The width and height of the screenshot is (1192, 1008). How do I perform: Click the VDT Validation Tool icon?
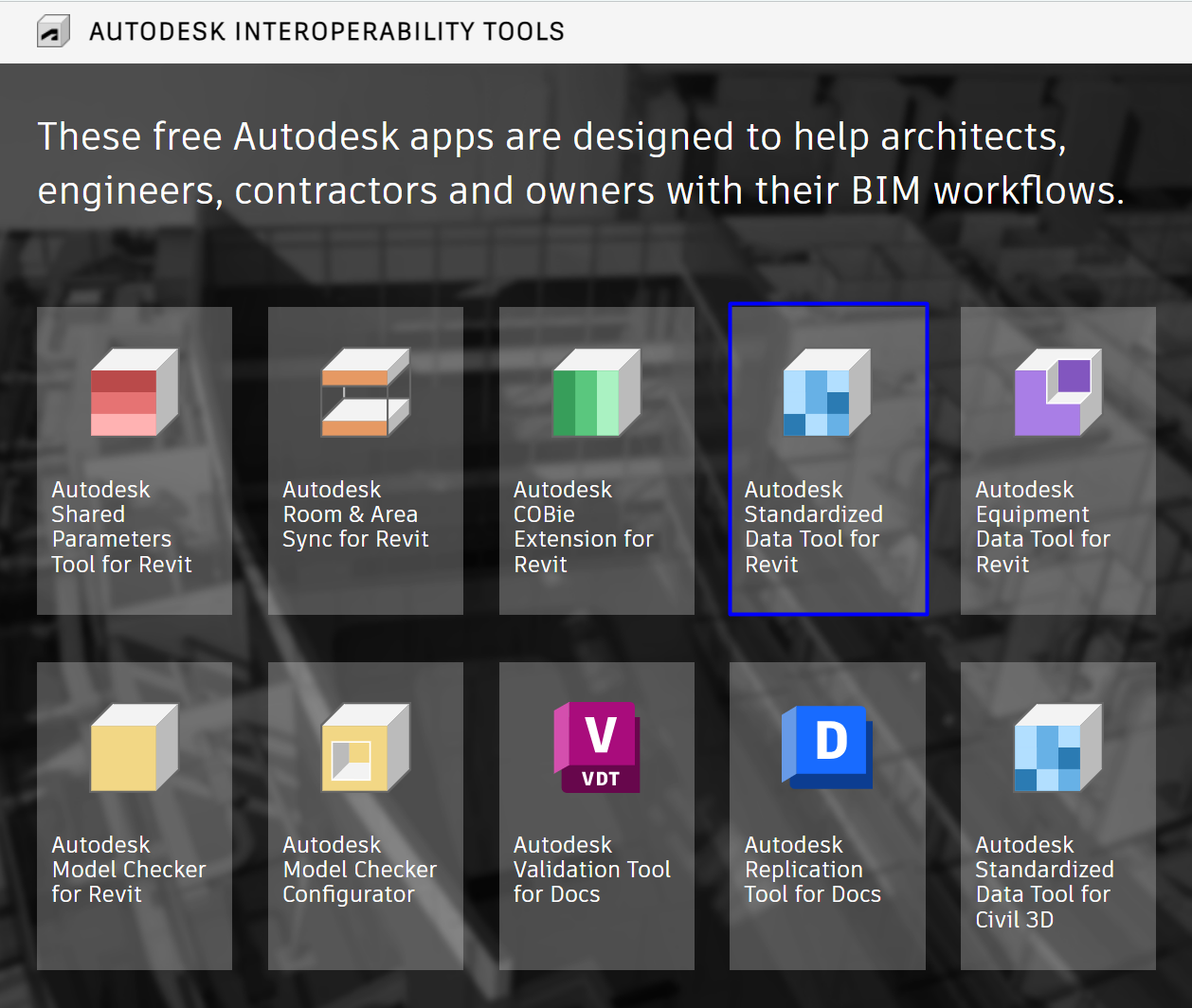point(597,747)
